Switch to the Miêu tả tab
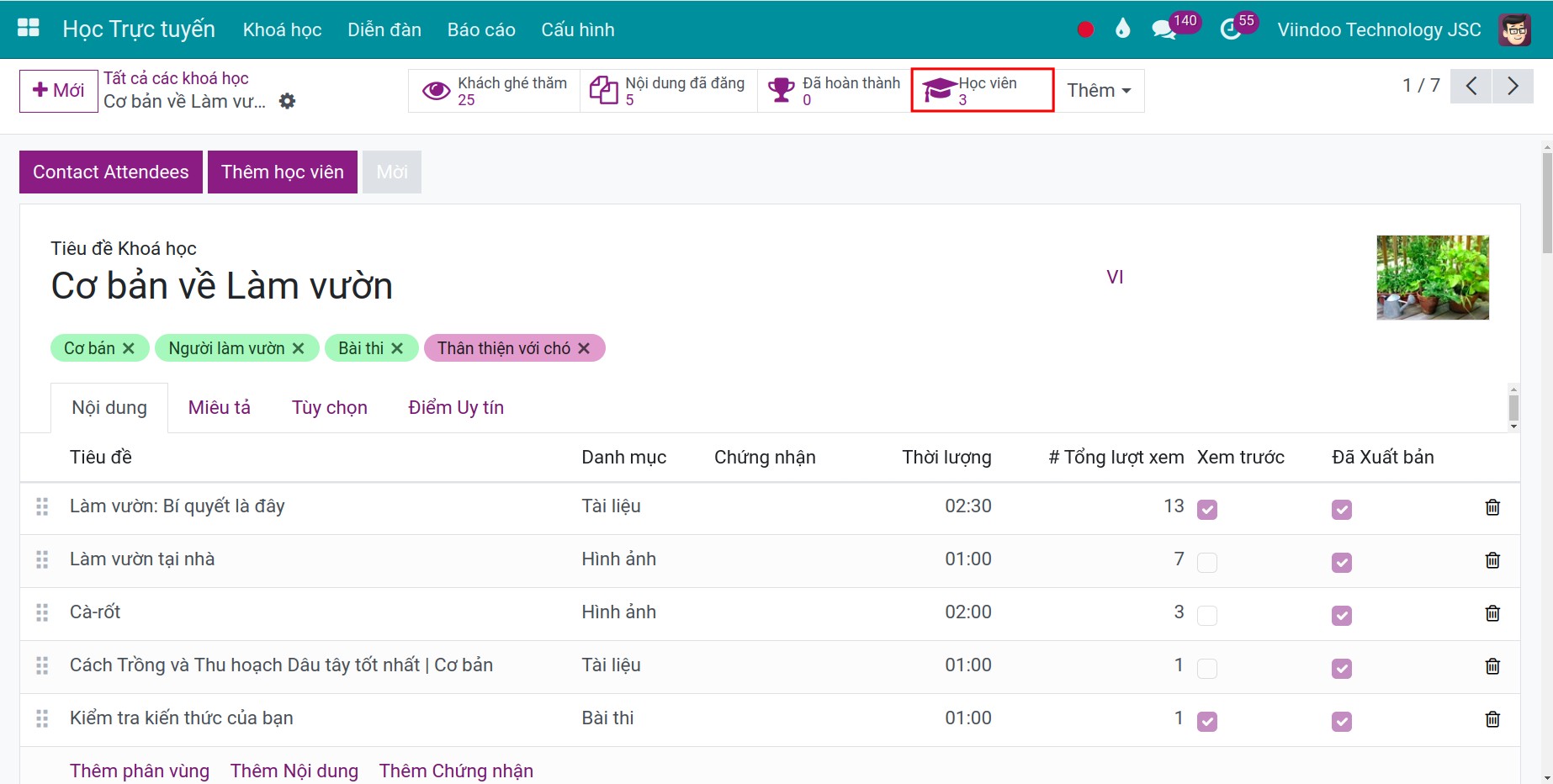Screen dimensions: 1553x784 [220, 407]
